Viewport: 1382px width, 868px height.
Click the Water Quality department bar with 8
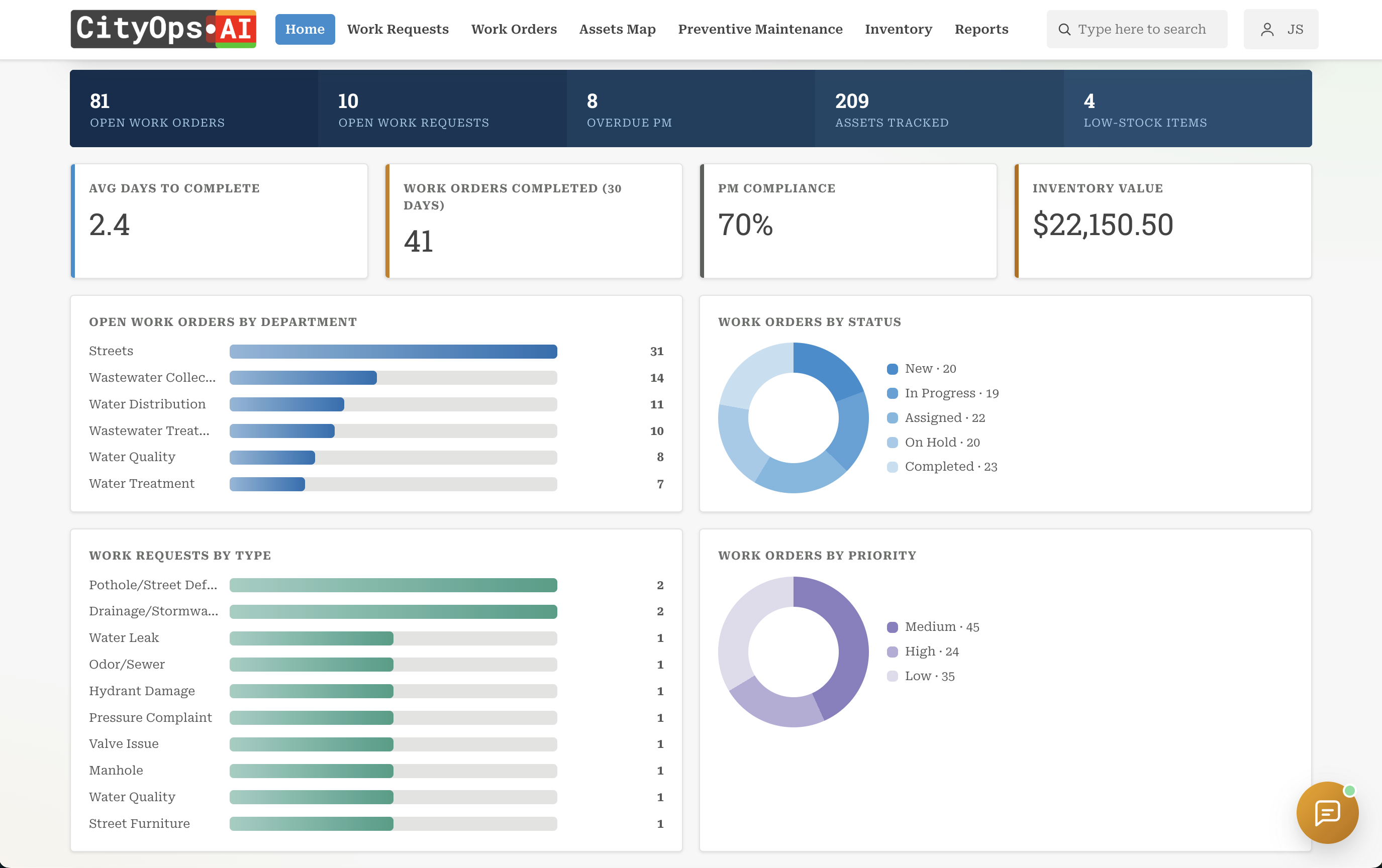[393, 457]
